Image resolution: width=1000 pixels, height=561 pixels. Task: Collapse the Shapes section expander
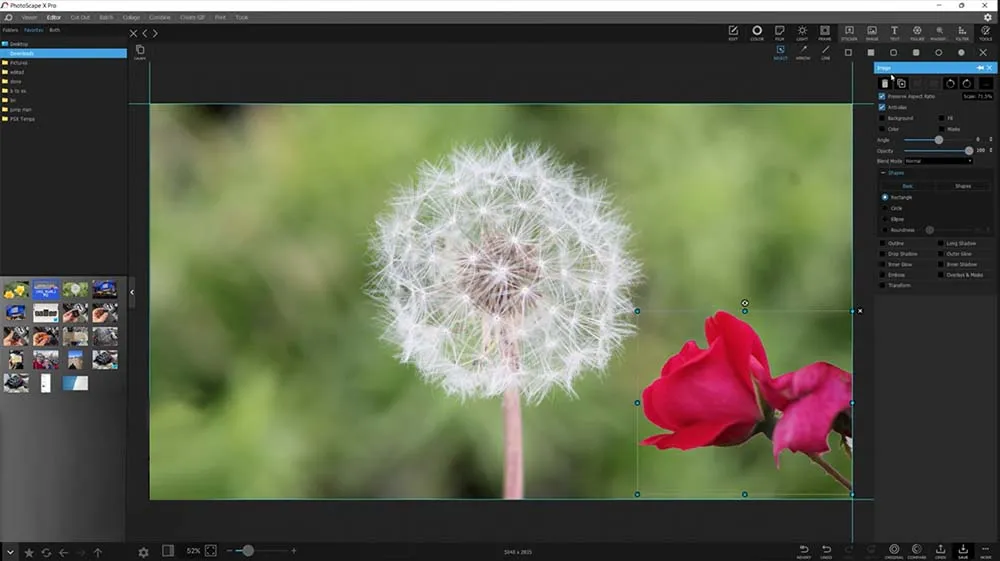click(883, 173)
